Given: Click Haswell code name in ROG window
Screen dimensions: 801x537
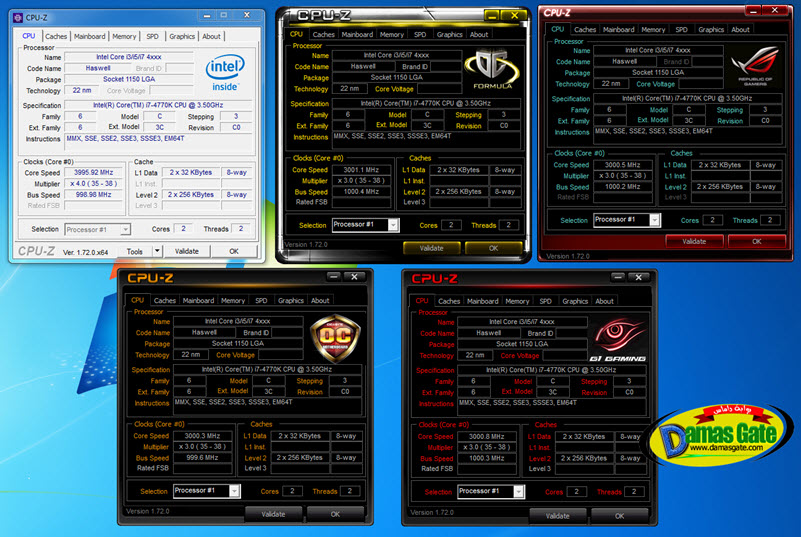Looking at the screenshot, I should click(x=625, y=61).
